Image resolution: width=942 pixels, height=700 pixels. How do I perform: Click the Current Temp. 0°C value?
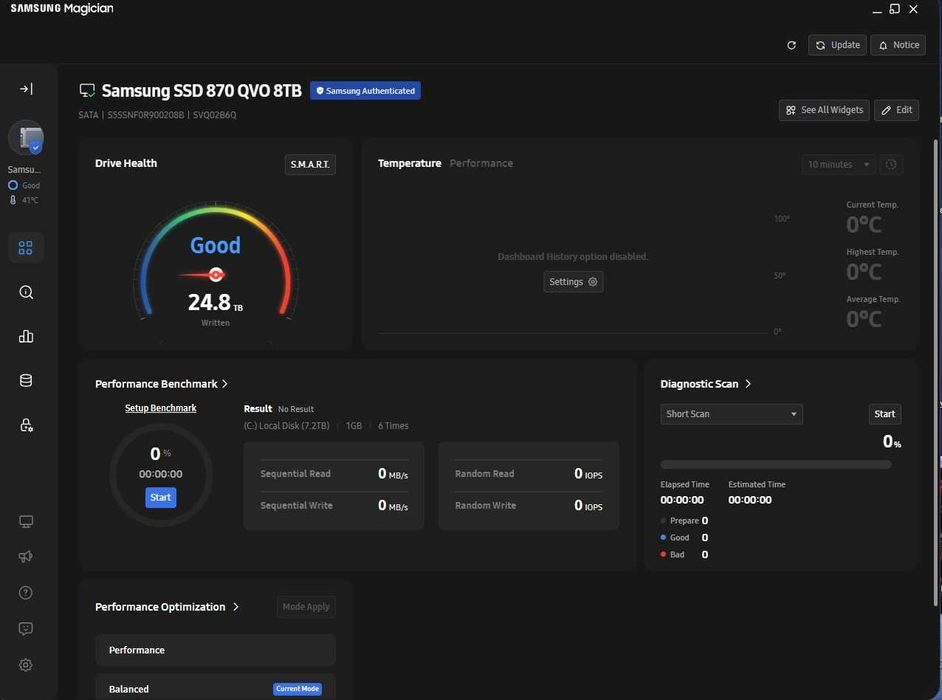coord(864,225)
